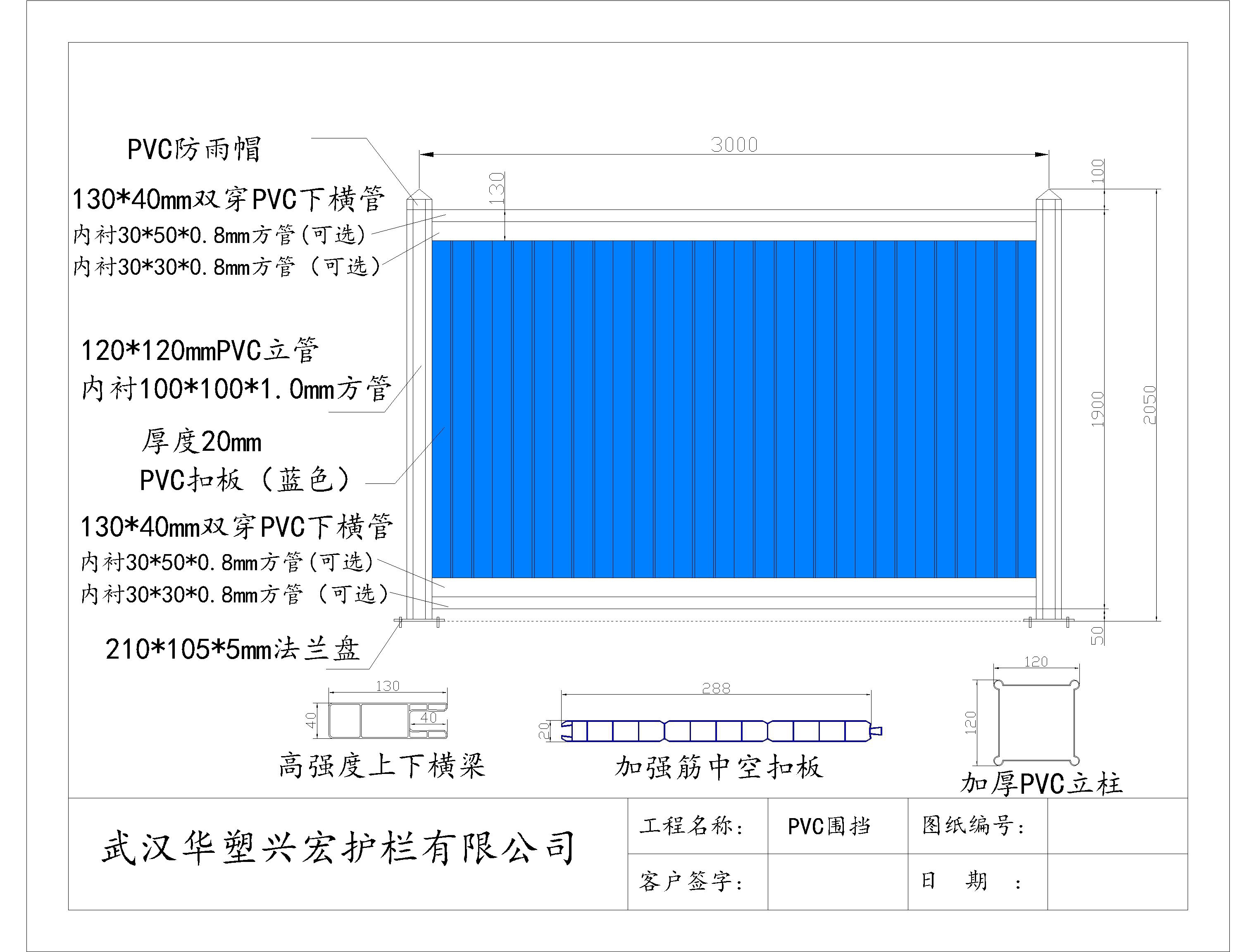
Task: Click the '图纸编号:' cell
Action: coord(978,826)
